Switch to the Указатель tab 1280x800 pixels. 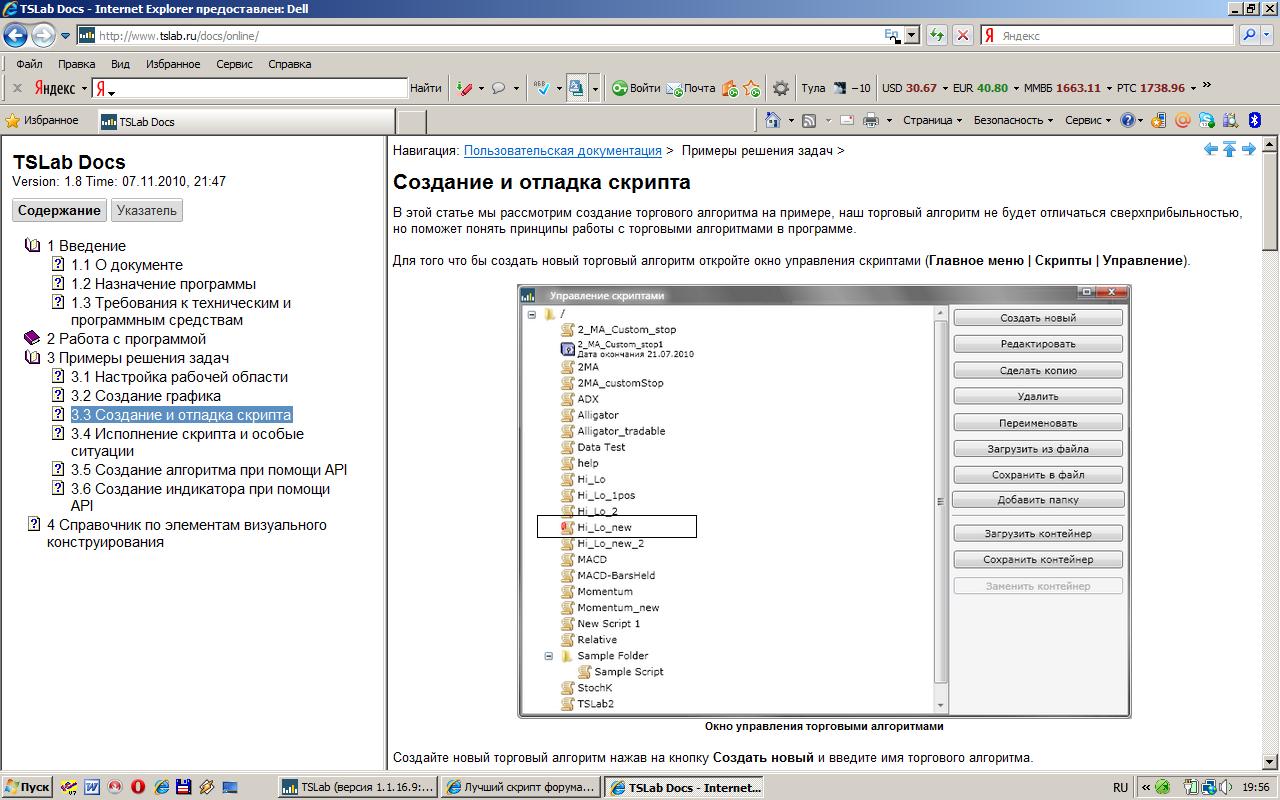(x=147, y=210)
